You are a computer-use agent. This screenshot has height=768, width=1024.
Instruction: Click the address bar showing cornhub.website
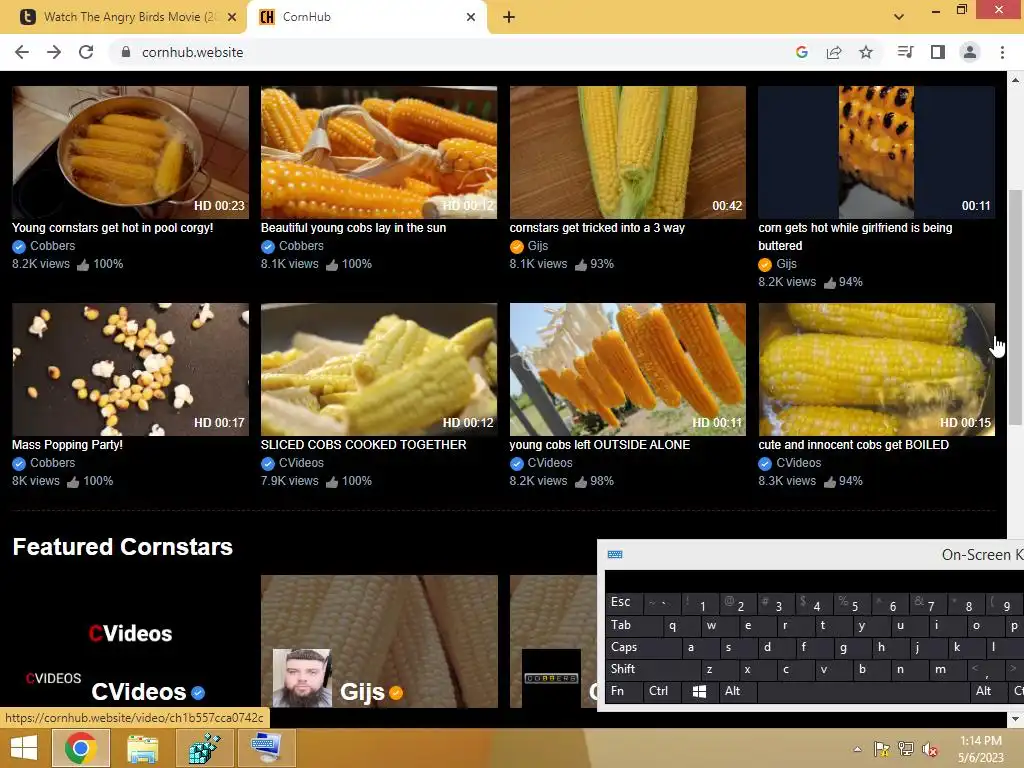point(451,52)
